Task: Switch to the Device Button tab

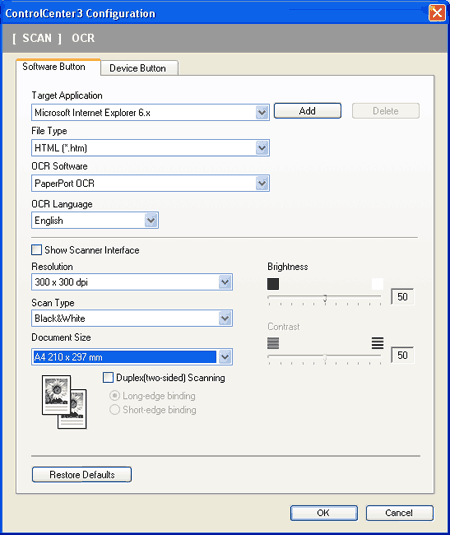Action: pos(138,68)
